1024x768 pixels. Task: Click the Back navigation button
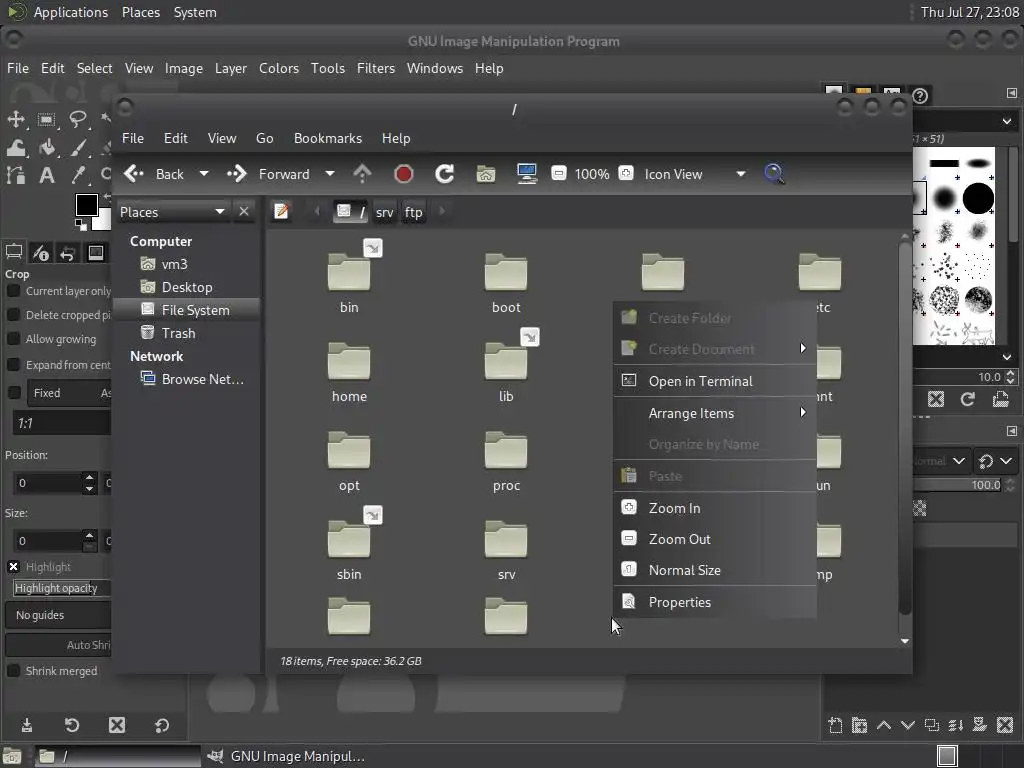click(x=155, y=174)
